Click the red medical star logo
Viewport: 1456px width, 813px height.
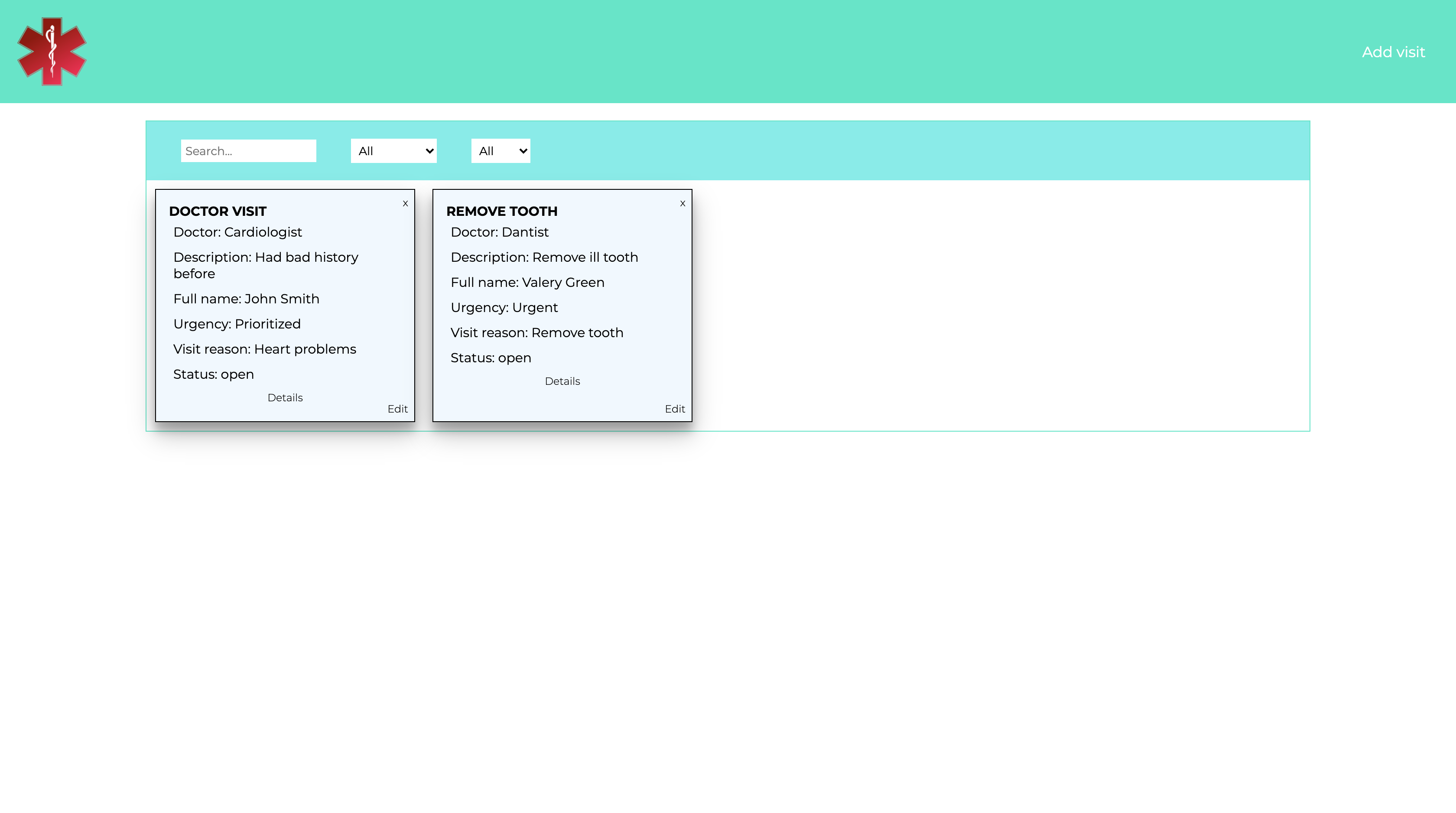coord(52,52)
